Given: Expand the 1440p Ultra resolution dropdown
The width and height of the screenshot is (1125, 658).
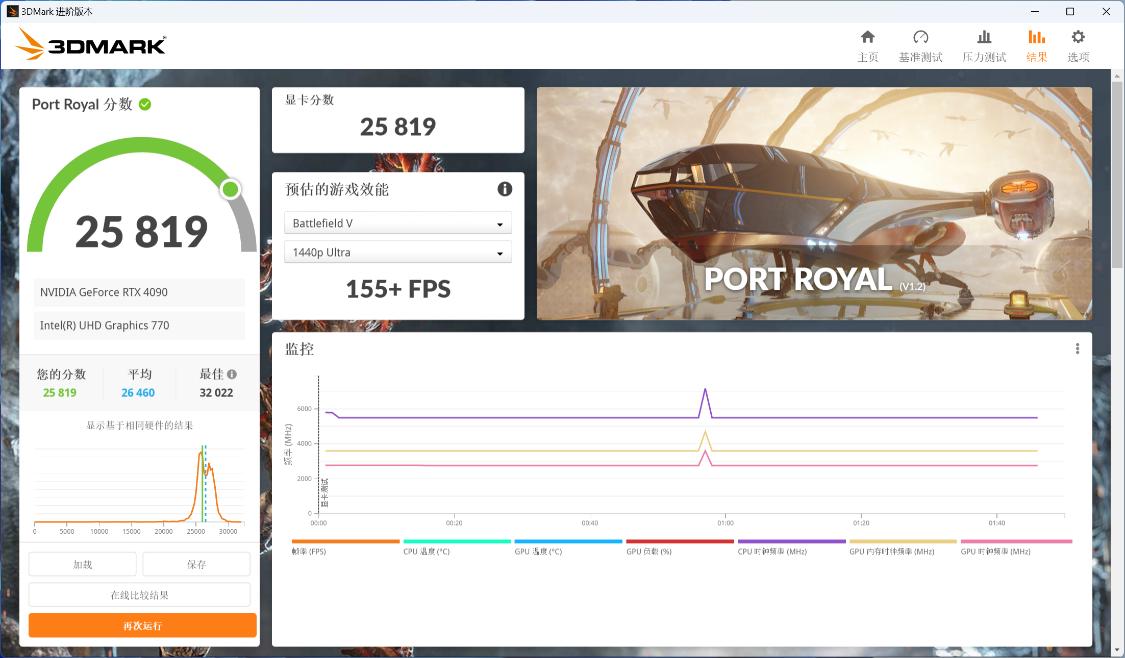Looking at the screenshot, I should [398, 252].
